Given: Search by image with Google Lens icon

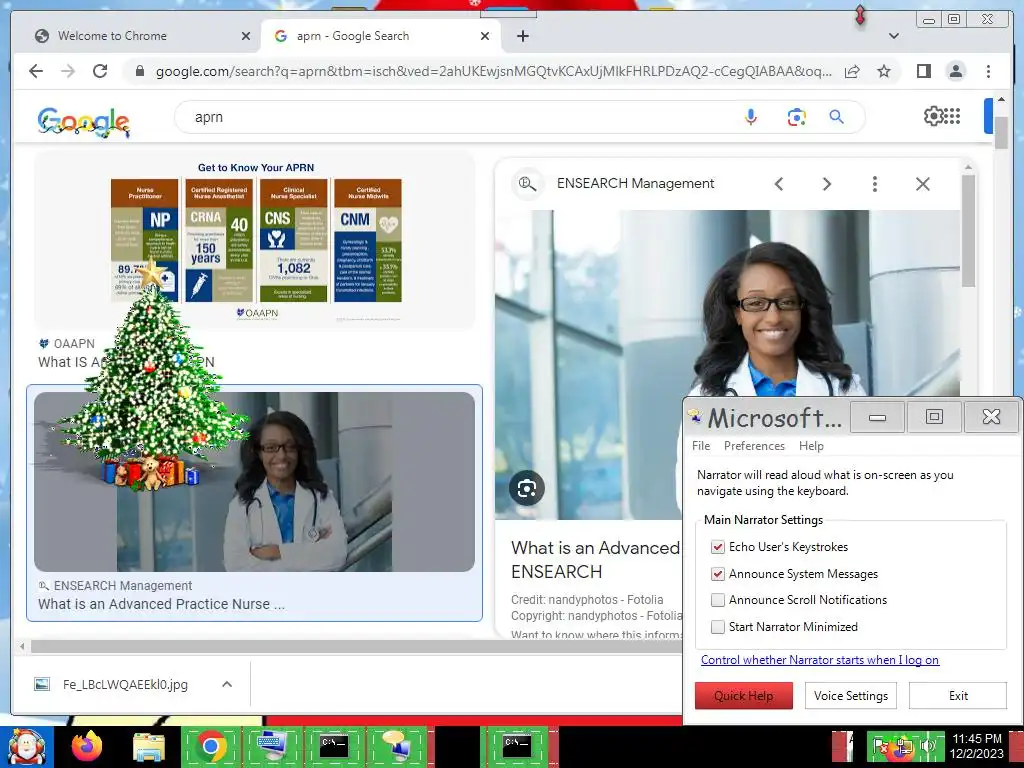Looking at the screenshot, I should tap(796, 118).
